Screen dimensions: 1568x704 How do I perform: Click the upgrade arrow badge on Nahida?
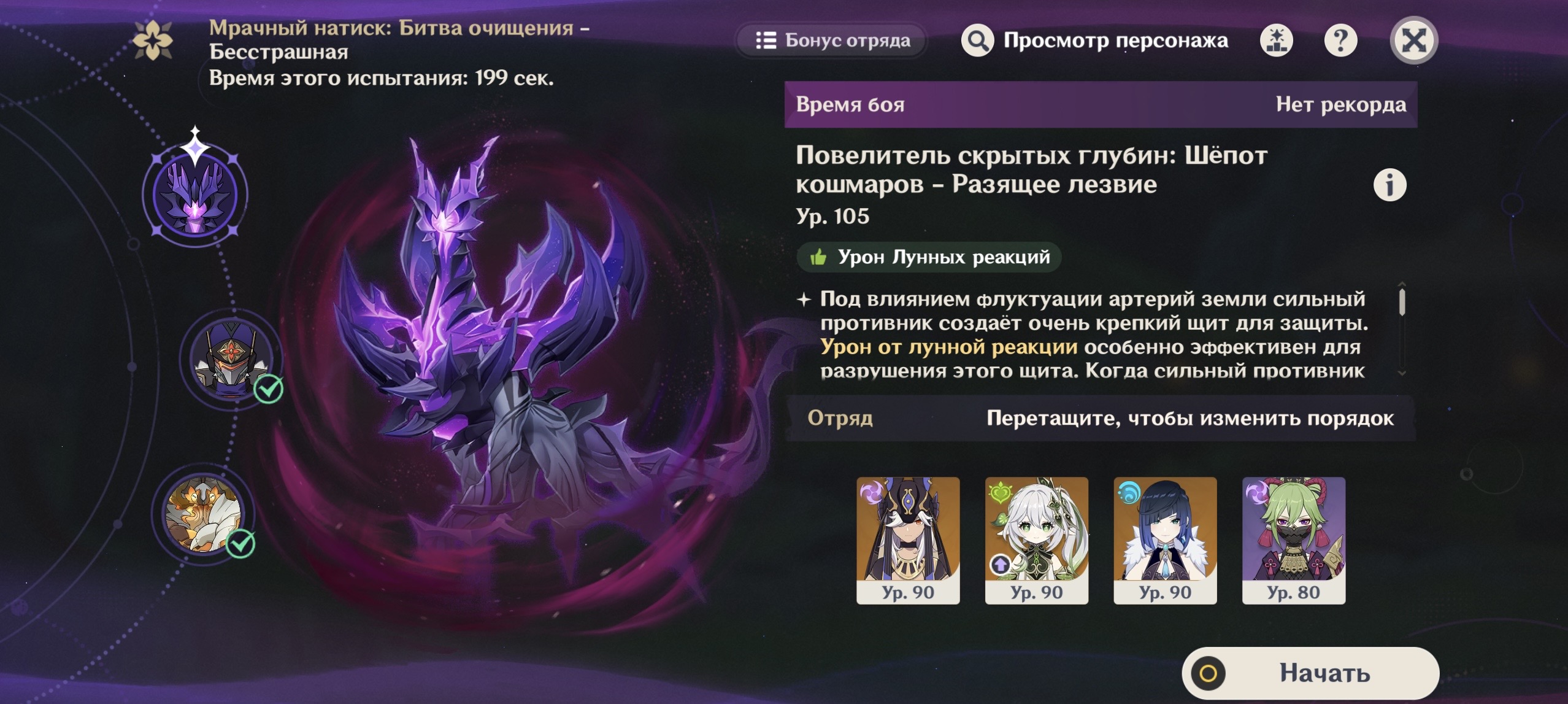point(1001,563)
